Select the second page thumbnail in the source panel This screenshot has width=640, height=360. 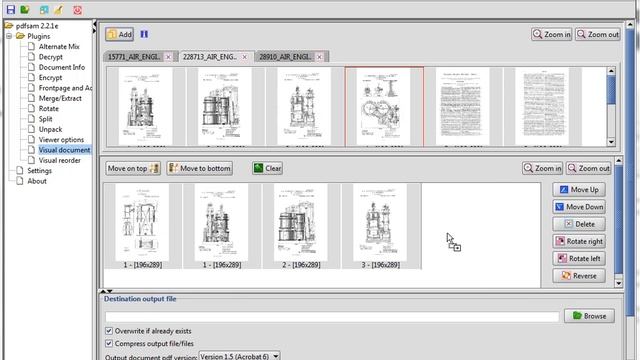(x=225, y=107)
